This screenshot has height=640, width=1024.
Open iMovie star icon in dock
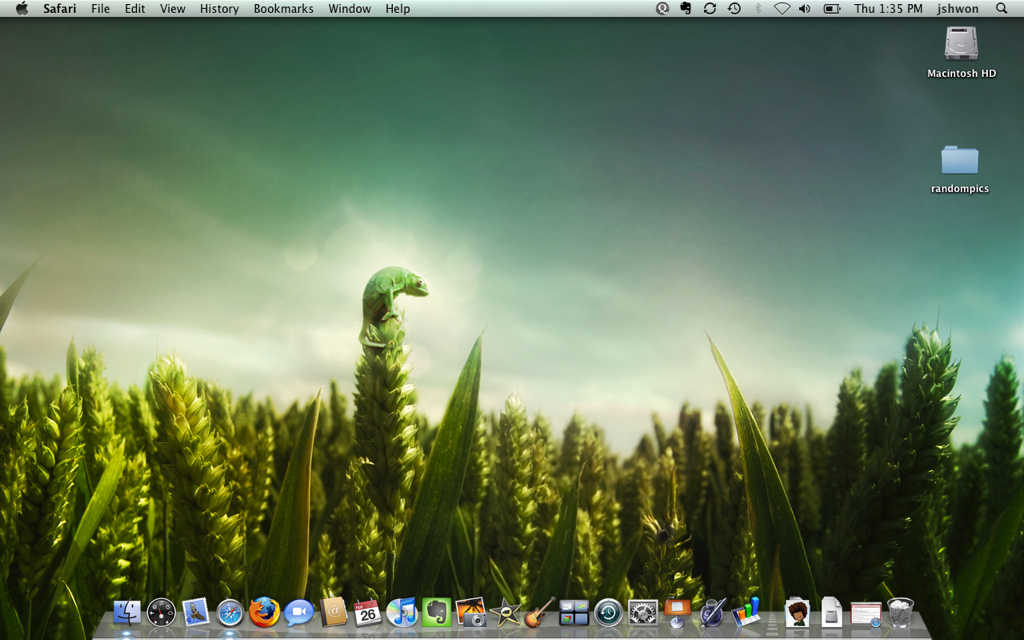pos(505,613)
